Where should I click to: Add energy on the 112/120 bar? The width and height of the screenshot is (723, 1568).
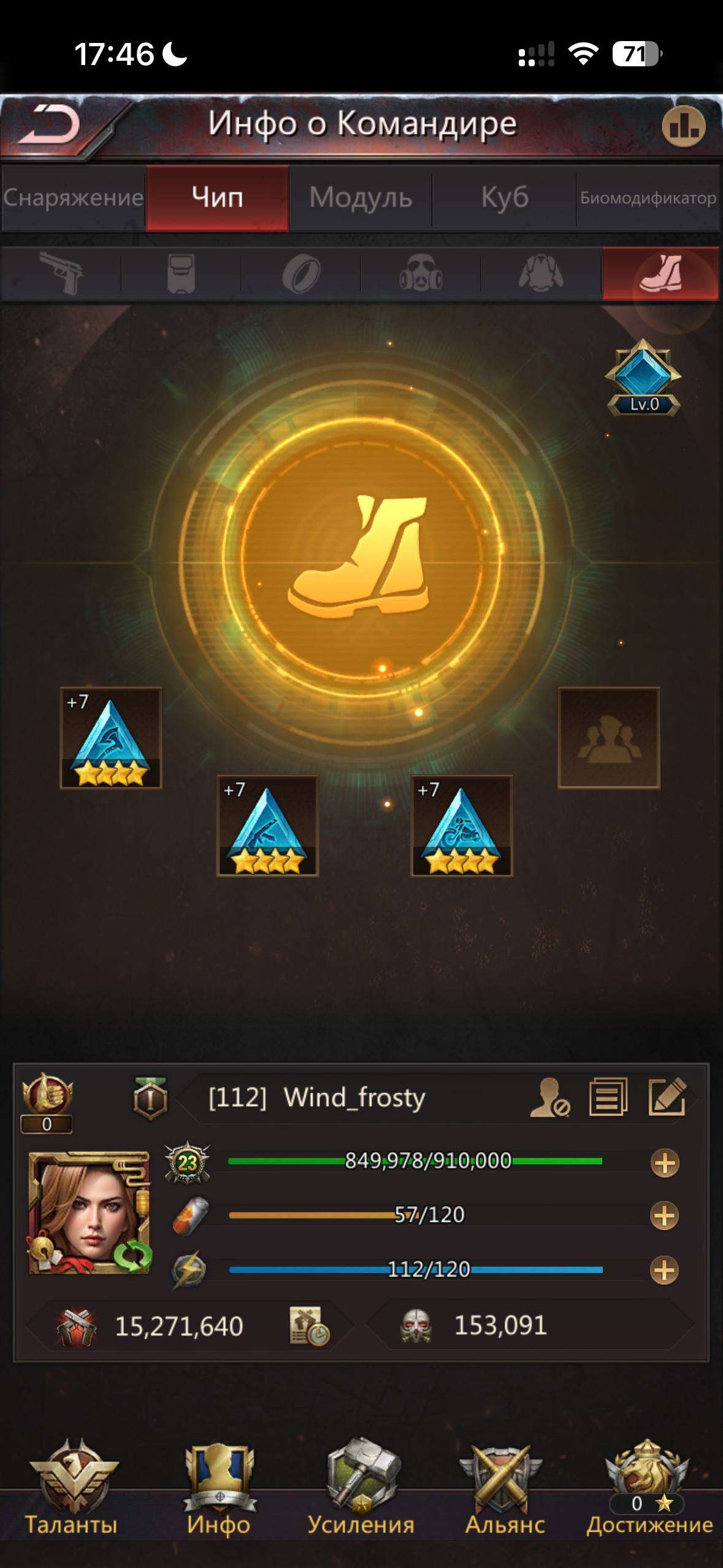point(665,1270)
